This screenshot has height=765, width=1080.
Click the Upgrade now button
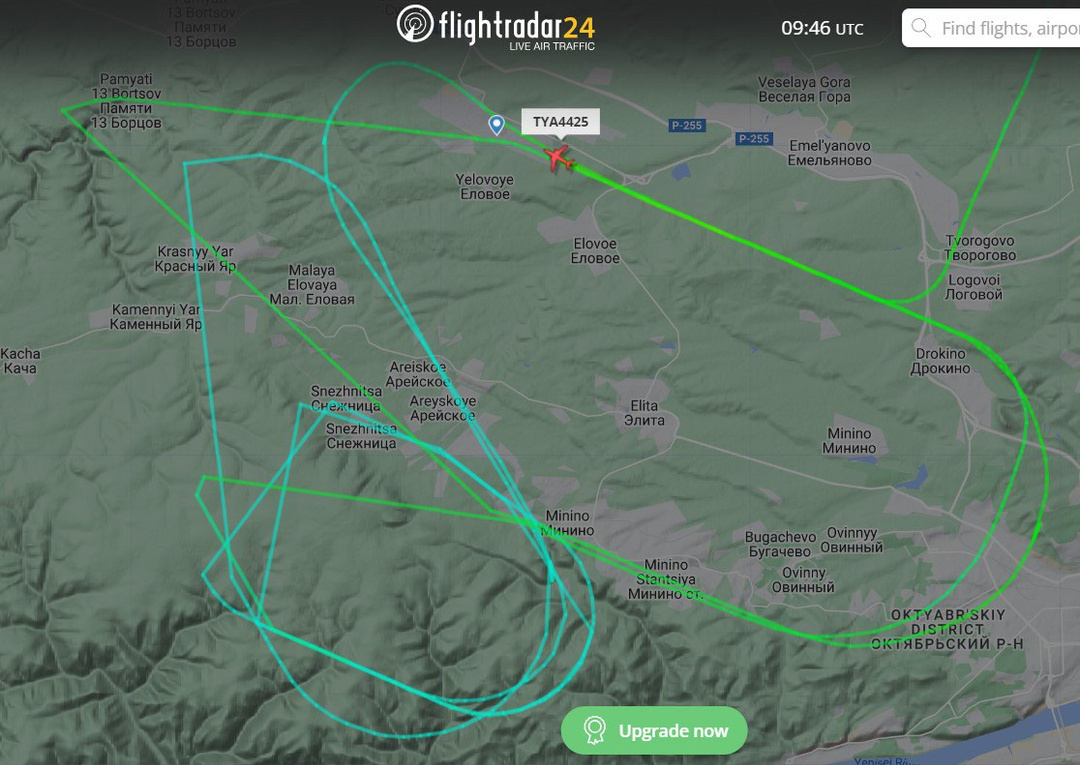[x=654, y=731]
